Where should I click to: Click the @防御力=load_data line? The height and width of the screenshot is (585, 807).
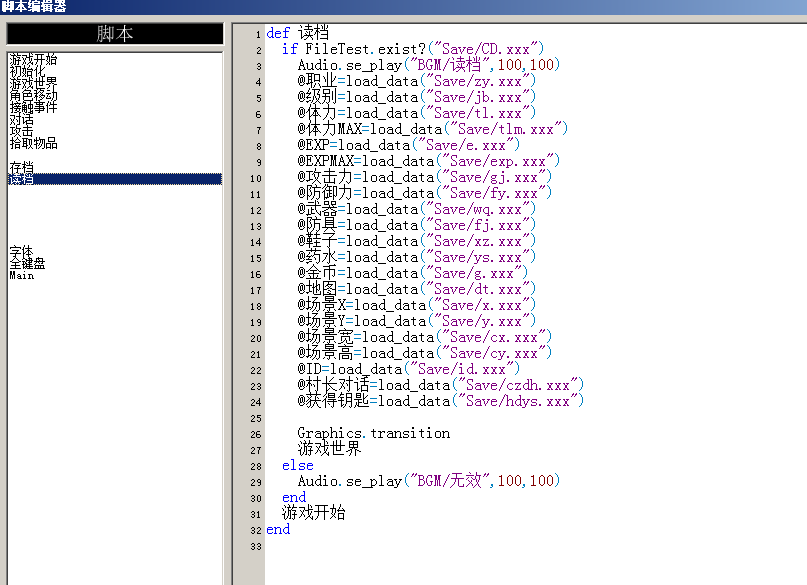tap(424, 193)
